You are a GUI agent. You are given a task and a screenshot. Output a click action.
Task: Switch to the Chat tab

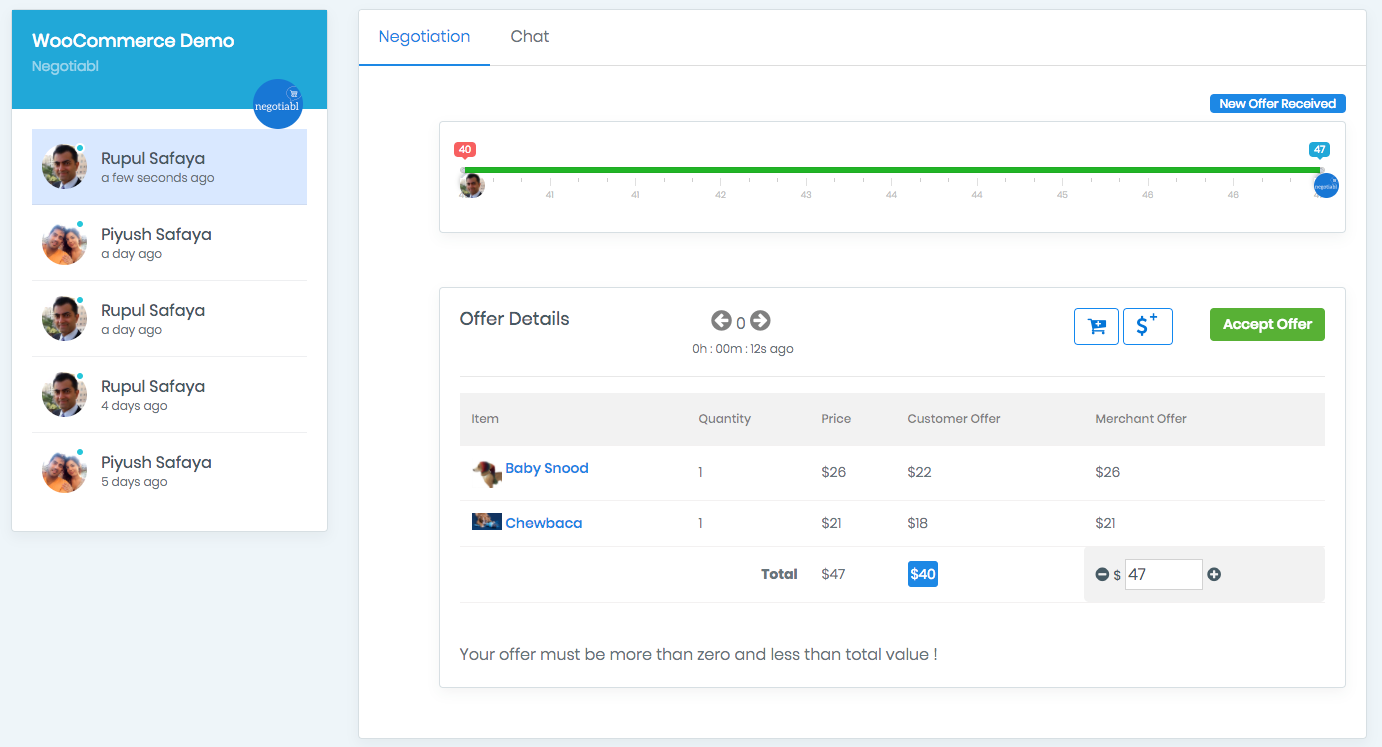coord(530,36)
